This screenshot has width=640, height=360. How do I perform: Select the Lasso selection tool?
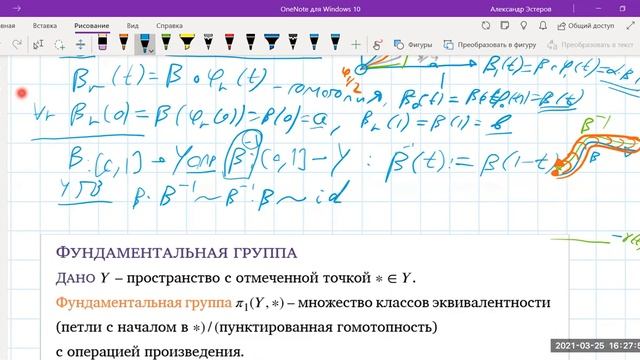(60, 44)
